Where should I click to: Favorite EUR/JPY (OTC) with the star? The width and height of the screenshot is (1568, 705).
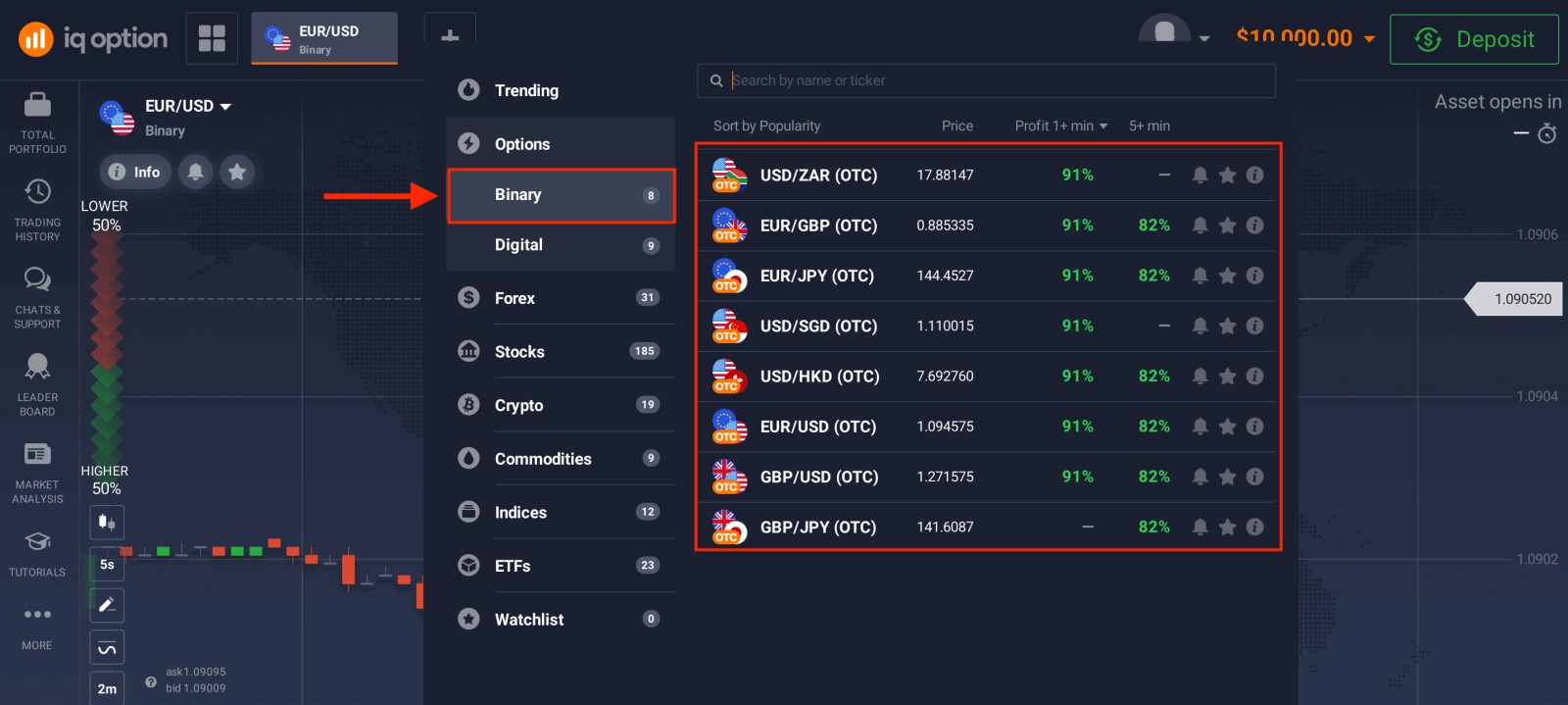point(1227,276)
